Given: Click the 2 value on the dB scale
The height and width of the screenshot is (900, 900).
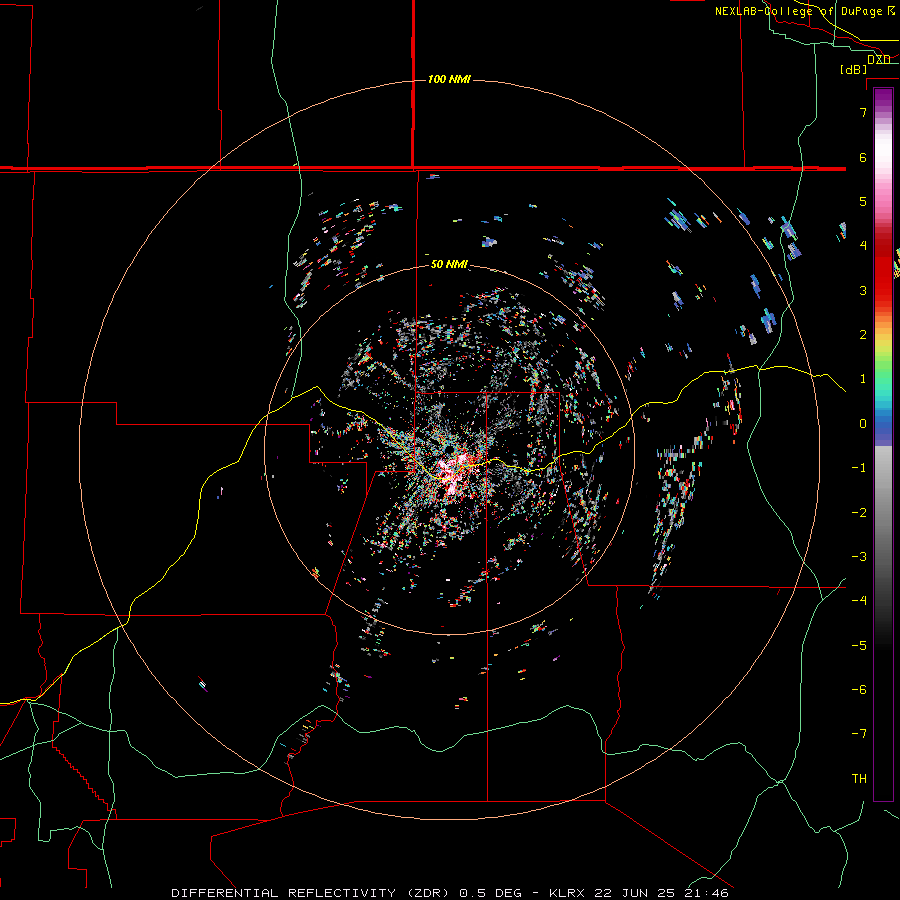Looking at the screenshot, I should click(863, 335).
